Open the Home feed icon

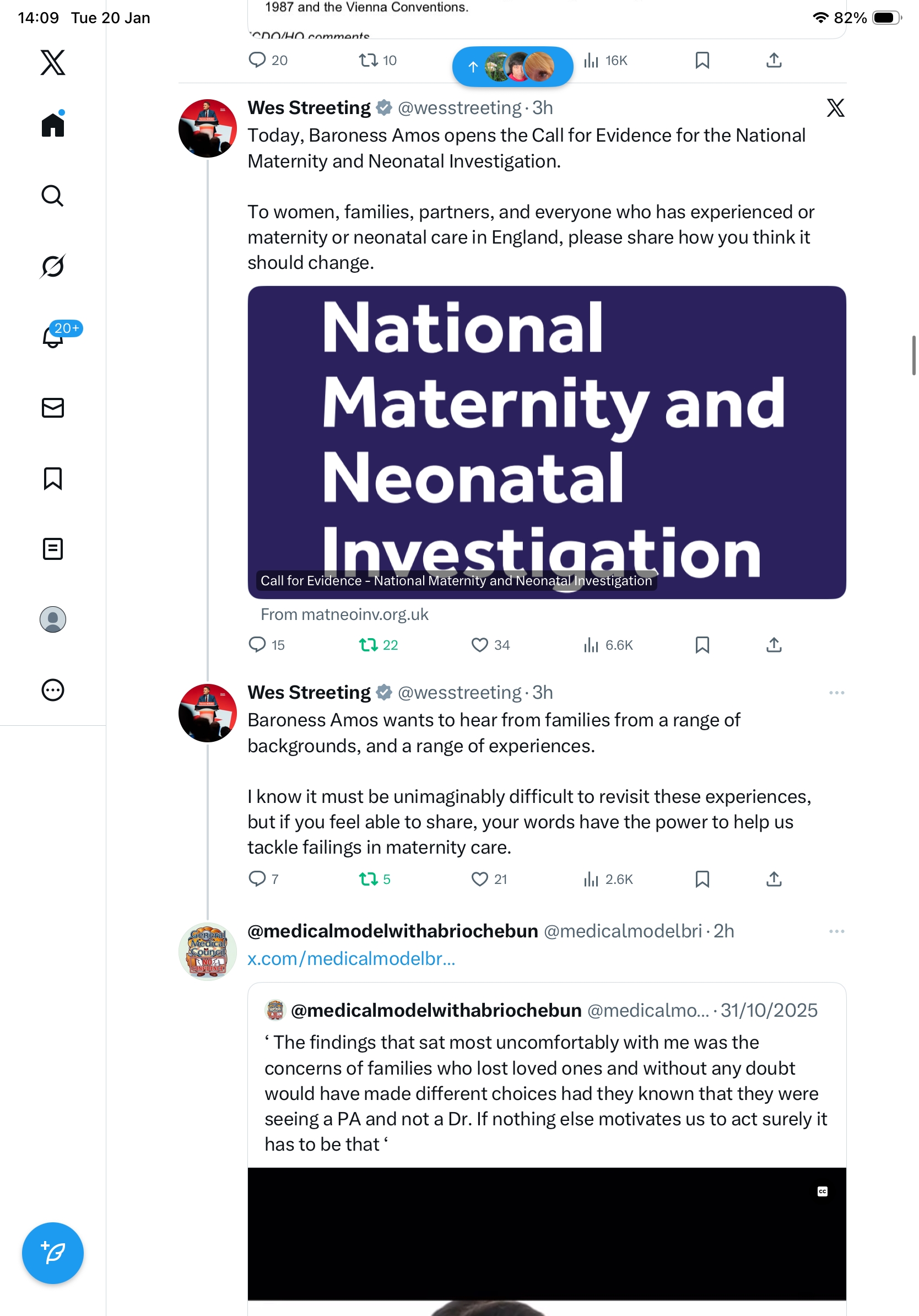point(53,125)
